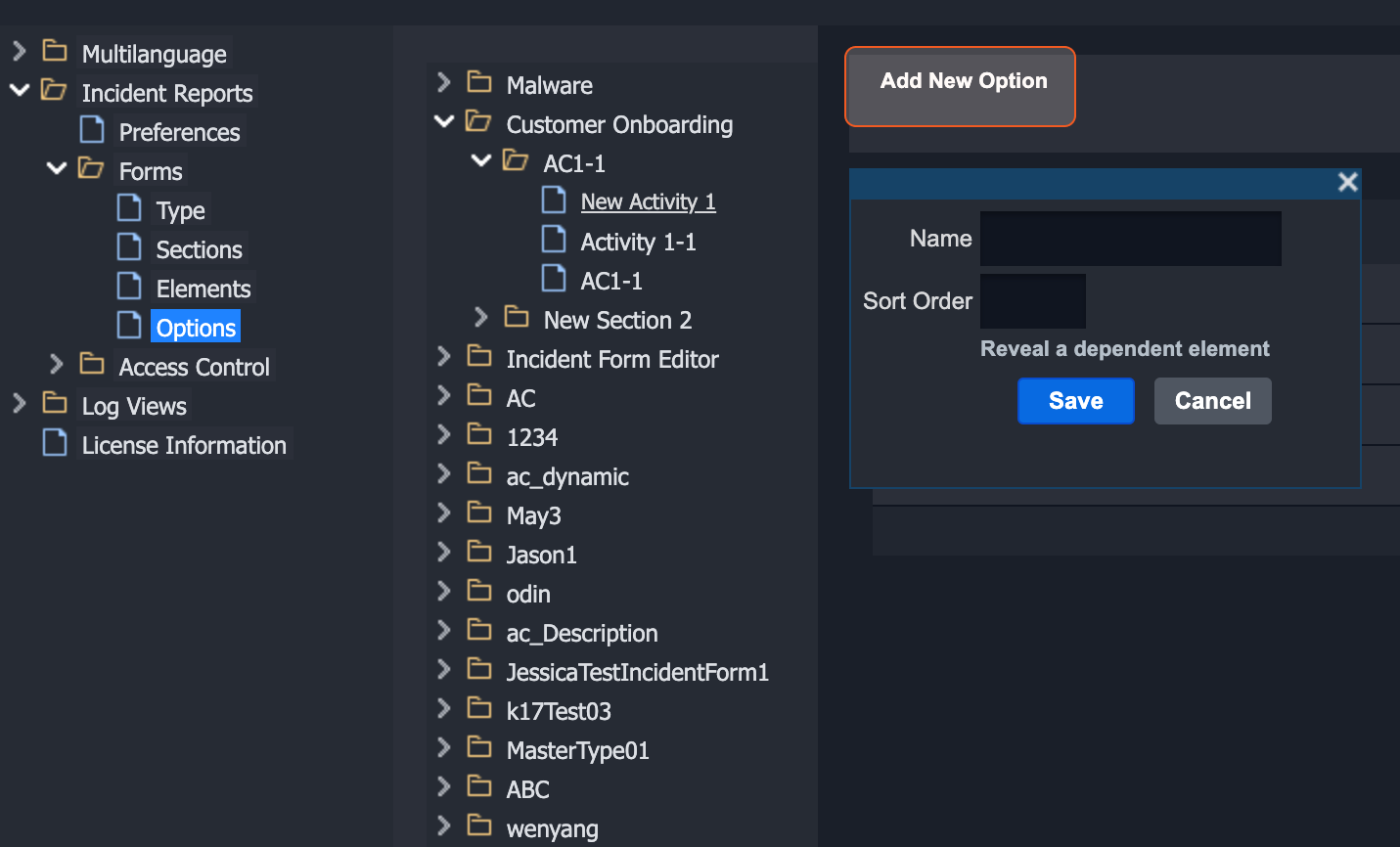Expand the New Section 2 folder
Viewport: 1400px width, 847px height.
(480, 318)
